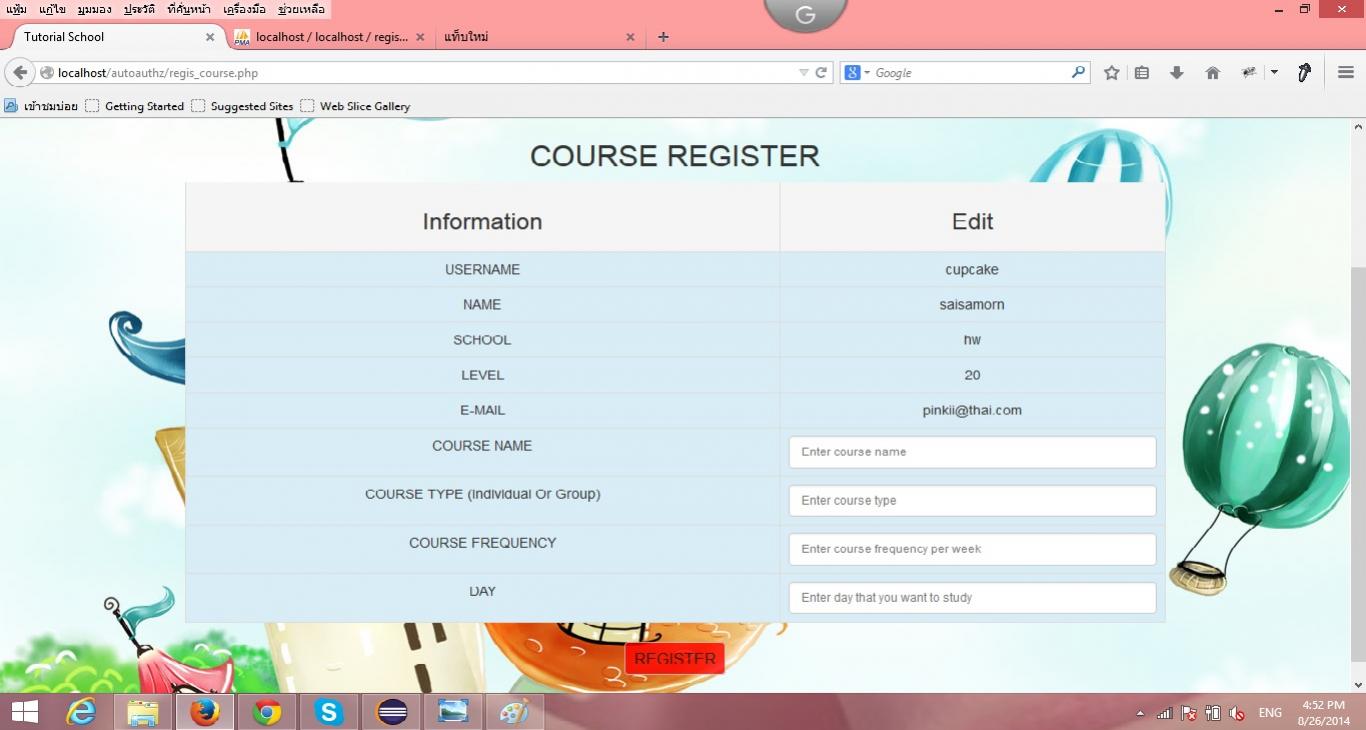Open File Explorer from the taskbar
The image size is (1366, 730).
143,712
